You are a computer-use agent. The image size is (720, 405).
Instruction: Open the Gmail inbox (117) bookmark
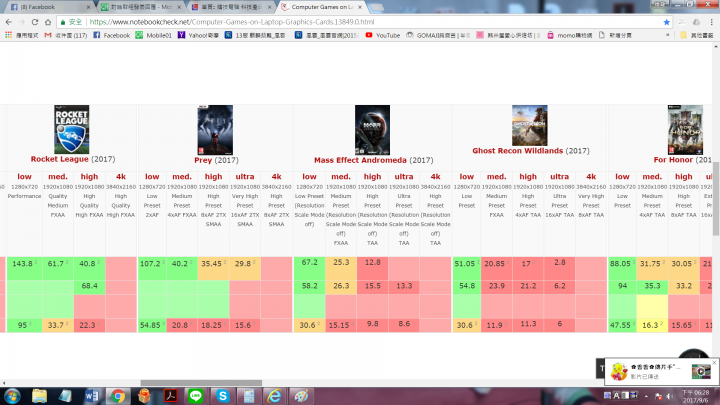[x=66, y=35]
